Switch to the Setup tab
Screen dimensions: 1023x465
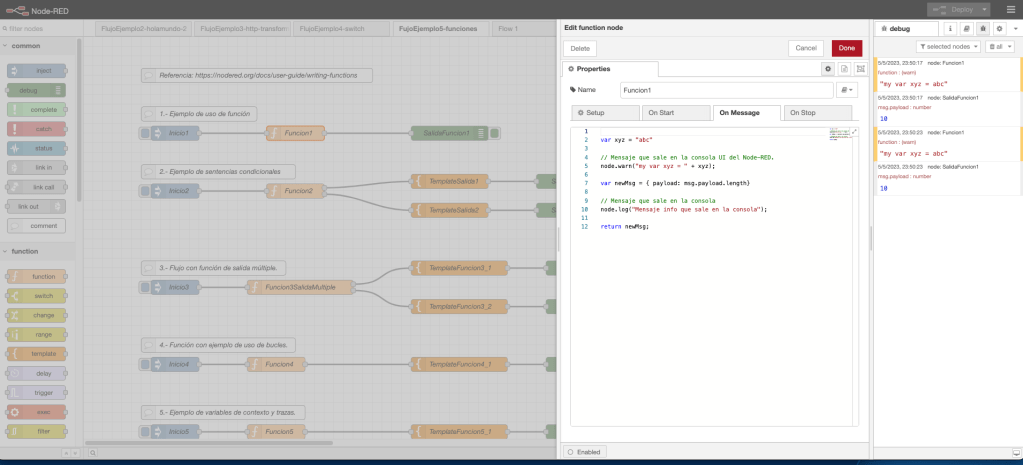click(604, 113)
